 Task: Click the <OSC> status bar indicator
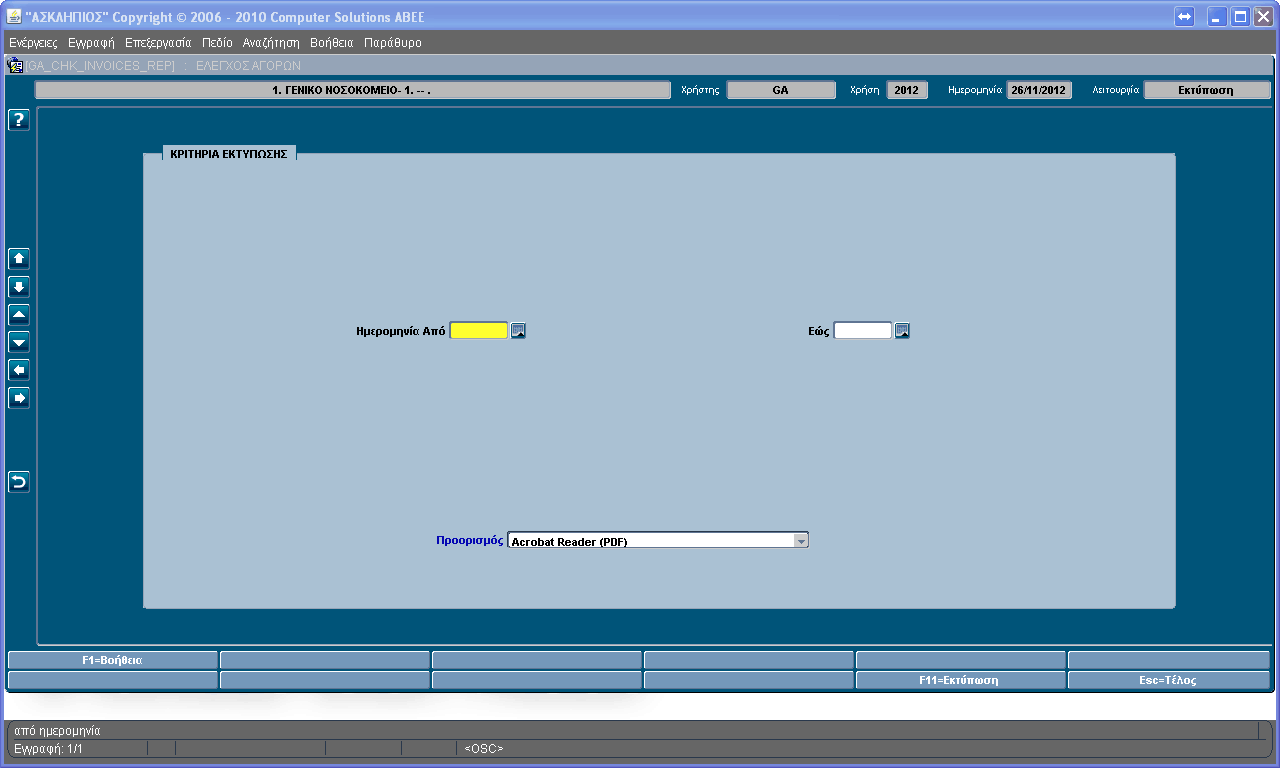(x=484, y=748)
